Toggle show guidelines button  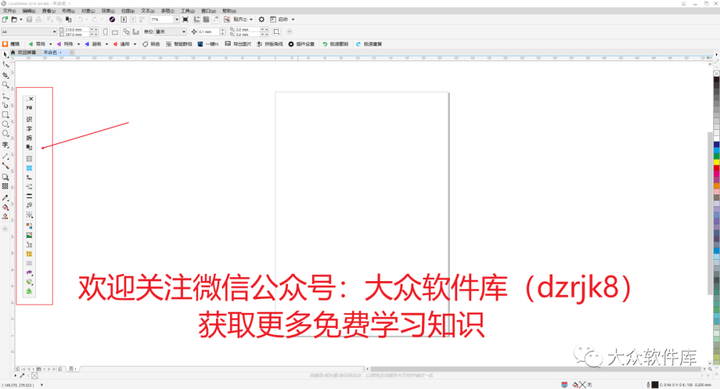(215, 19)
